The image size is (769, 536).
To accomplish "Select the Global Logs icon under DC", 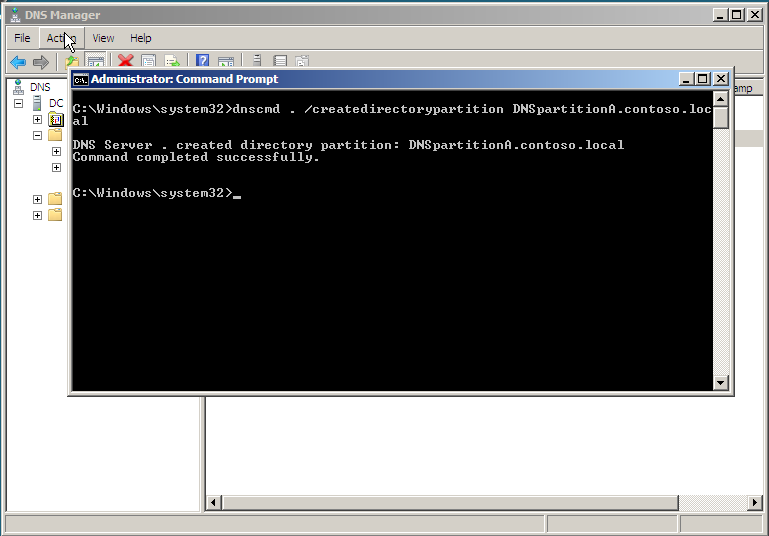I will [x=56, y=119].
